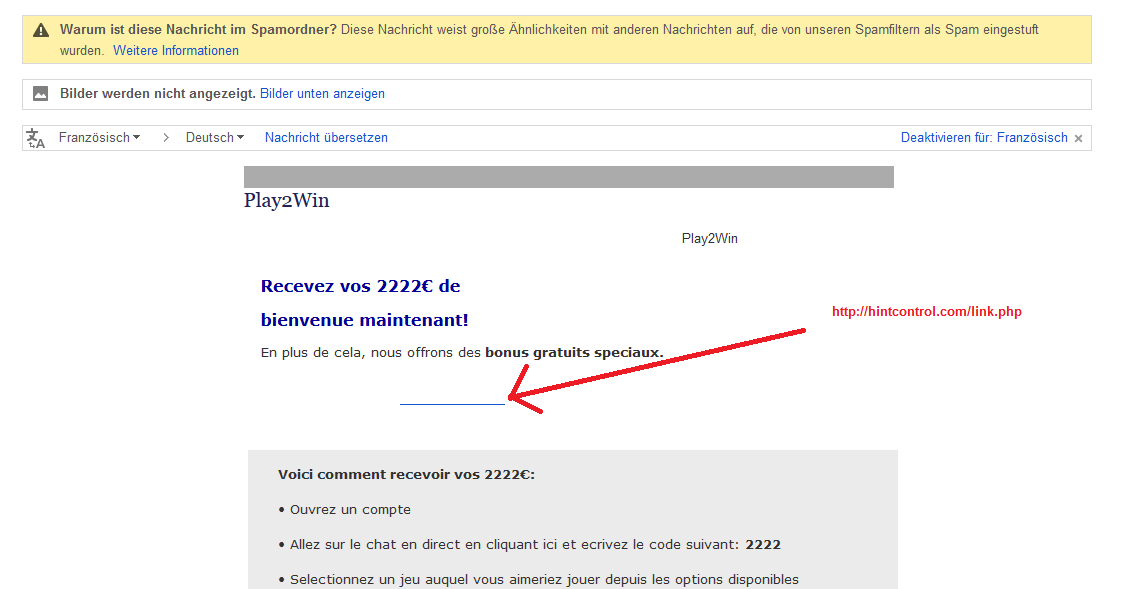This screenshot has height=589, width=1123.
Task: Click Bilder unten anzeigen link
Action: [321, 93]
